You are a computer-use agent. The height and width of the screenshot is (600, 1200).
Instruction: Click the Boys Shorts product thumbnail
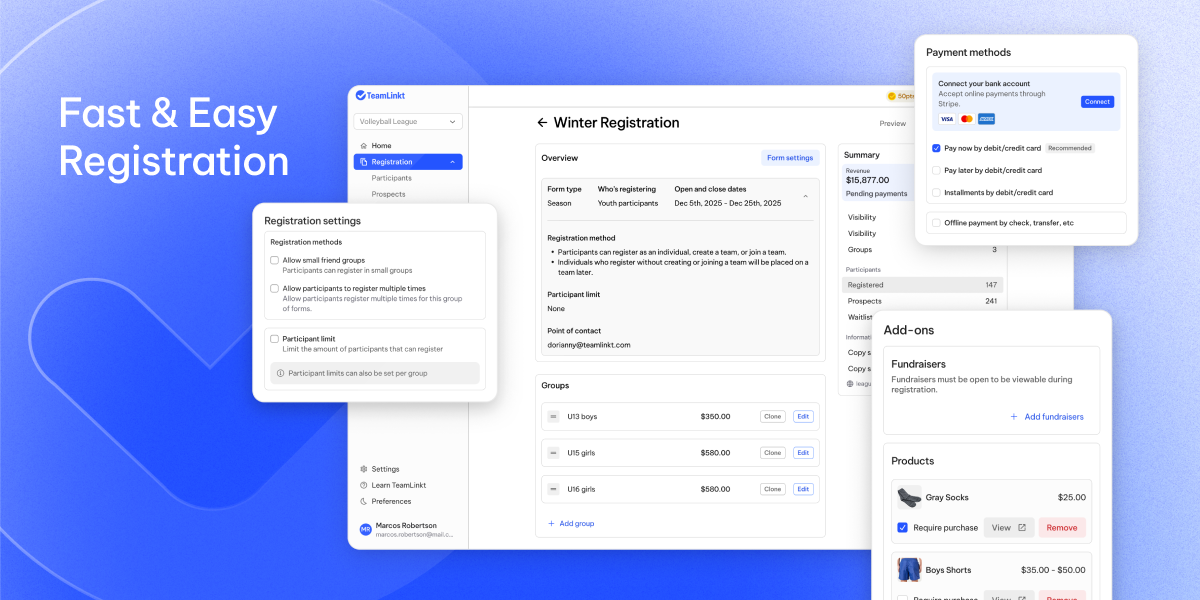pos(909,570)
